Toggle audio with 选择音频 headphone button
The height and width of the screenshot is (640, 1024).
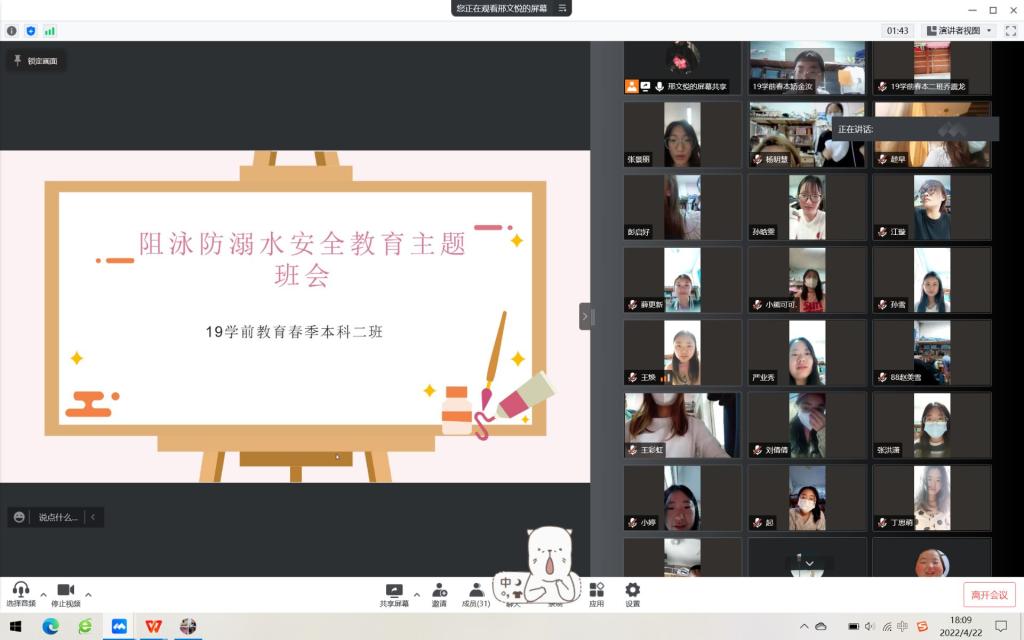coord(20,594)
